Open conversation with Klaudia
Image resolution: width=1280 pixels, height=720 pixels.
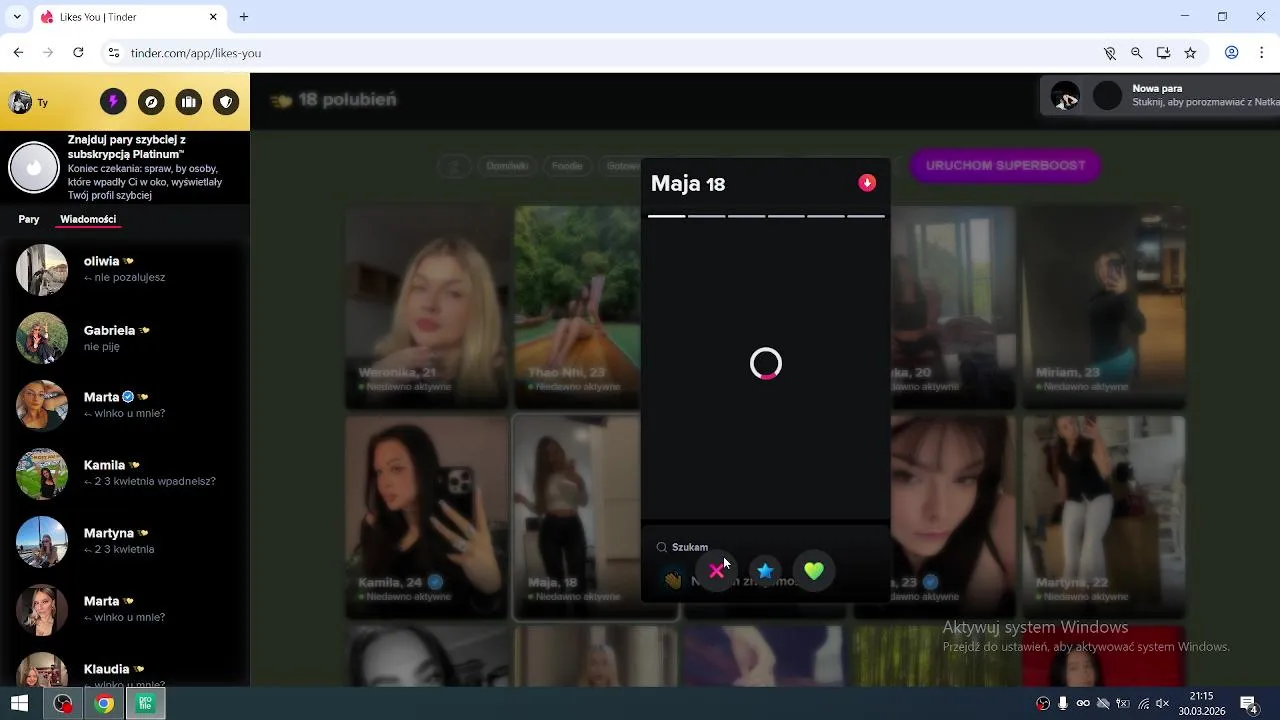[125, 671]
